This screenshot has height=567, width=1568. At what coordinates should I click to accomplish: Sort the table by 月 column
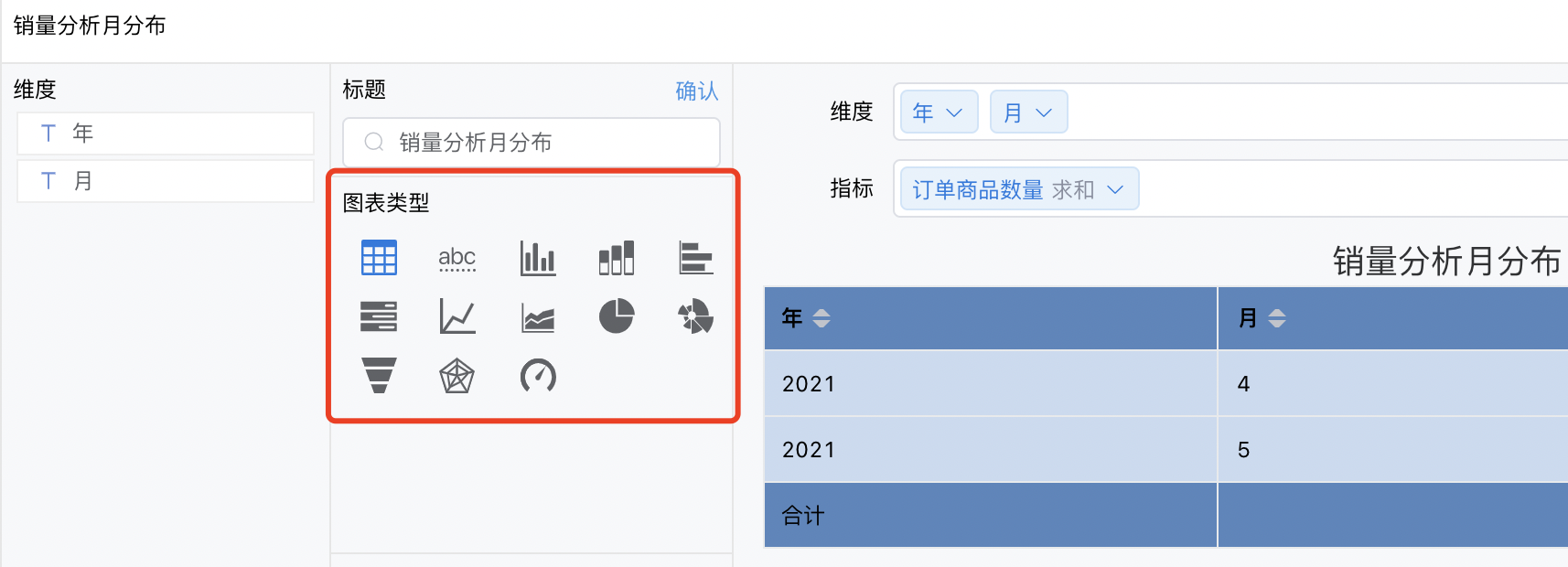[x=1277, y=318]
